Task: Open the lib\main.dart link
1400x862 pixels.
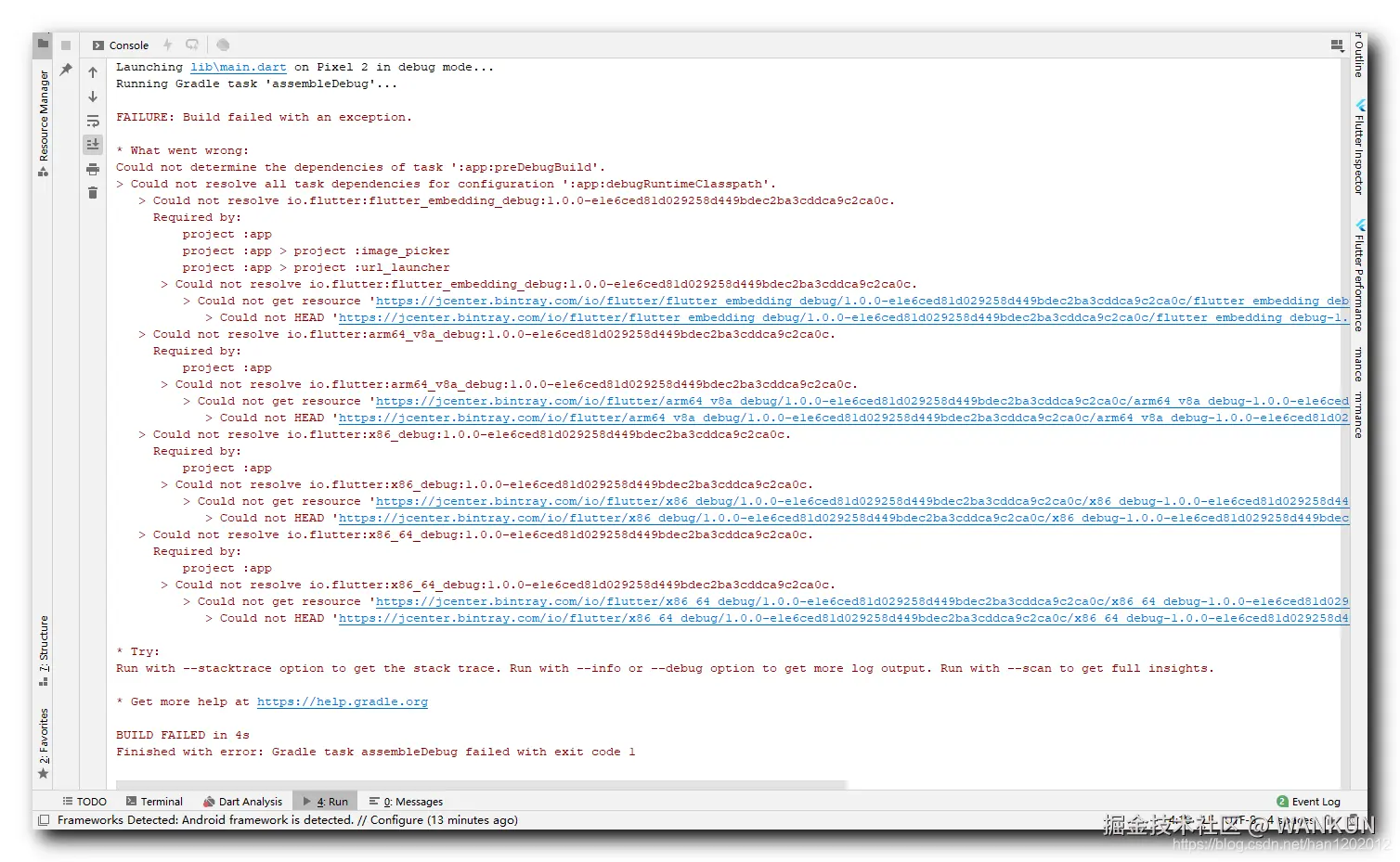Action: (x=239, y=67)
